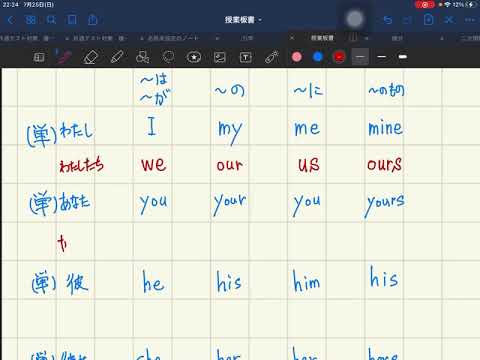Tap the handwritten header ～の
480x360 pixels.
tap(230, 90)
